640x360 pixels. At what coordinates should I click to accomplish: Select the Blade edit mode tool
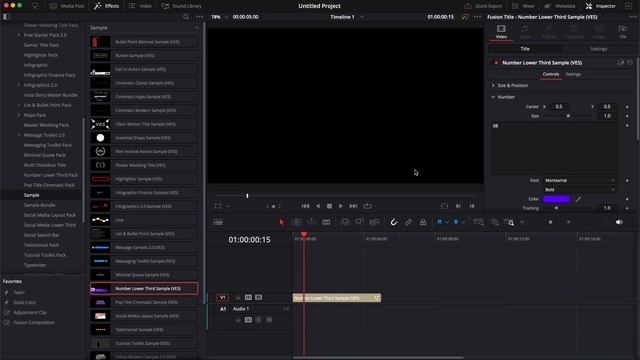pos(326,222)
